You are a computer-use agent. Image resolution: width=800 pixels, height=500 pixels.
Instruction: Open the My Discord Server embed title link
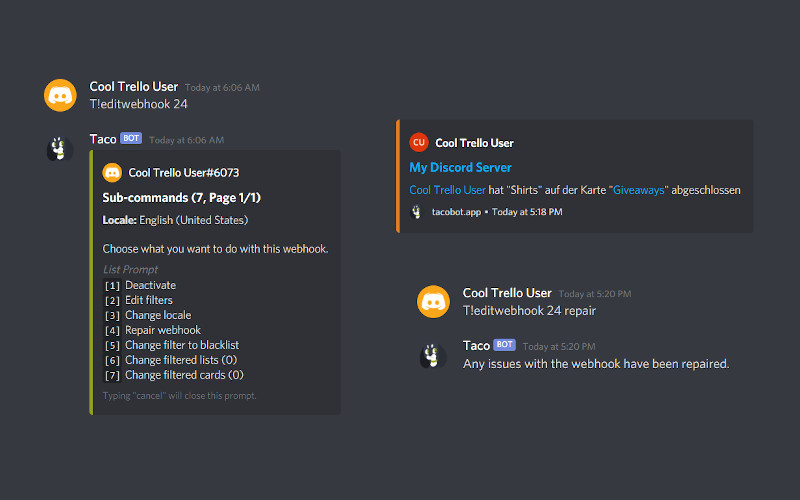coord(460,167)
